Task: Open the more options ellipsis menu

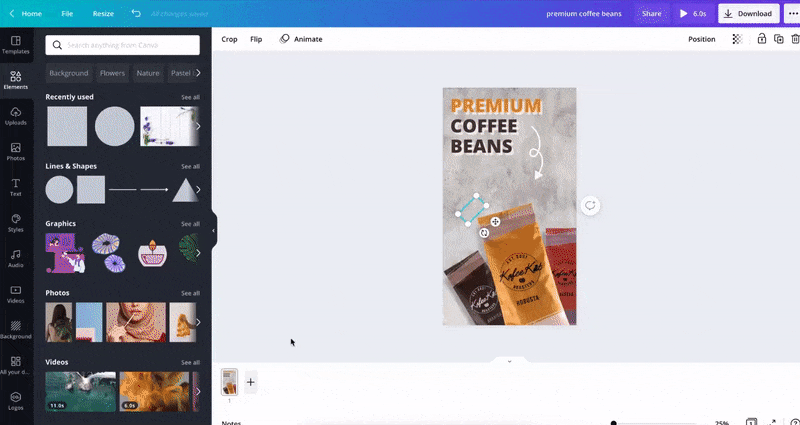Action: 794,14
